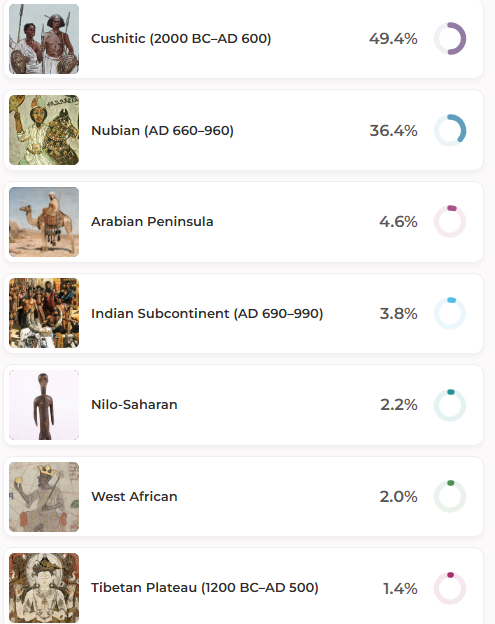Open the Cushitic ancestry thumbnail image

click(x=44, y=39)
